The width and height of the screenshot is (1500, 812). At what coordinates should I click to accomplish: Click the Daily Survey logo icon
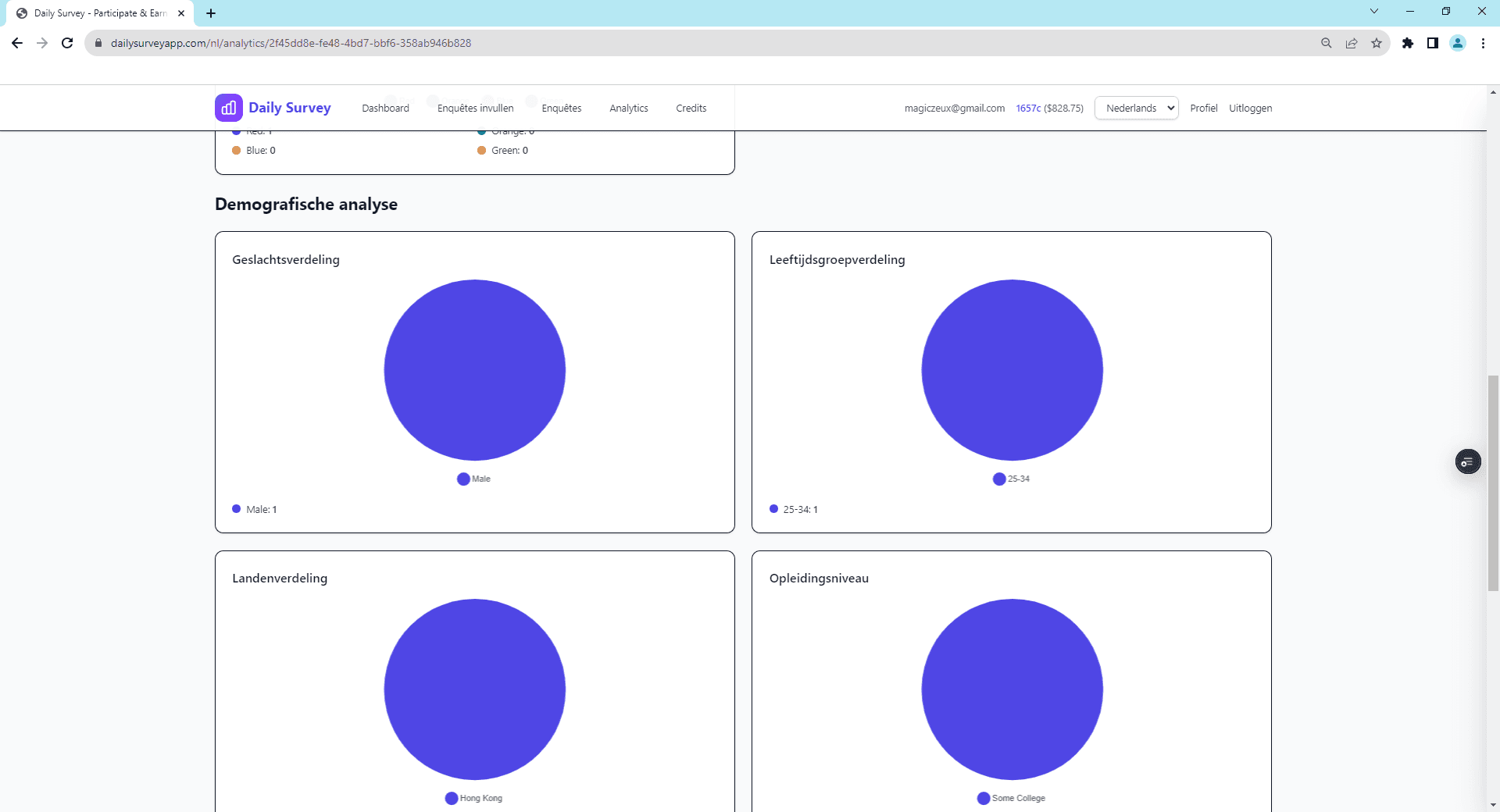tap(228, 108)
